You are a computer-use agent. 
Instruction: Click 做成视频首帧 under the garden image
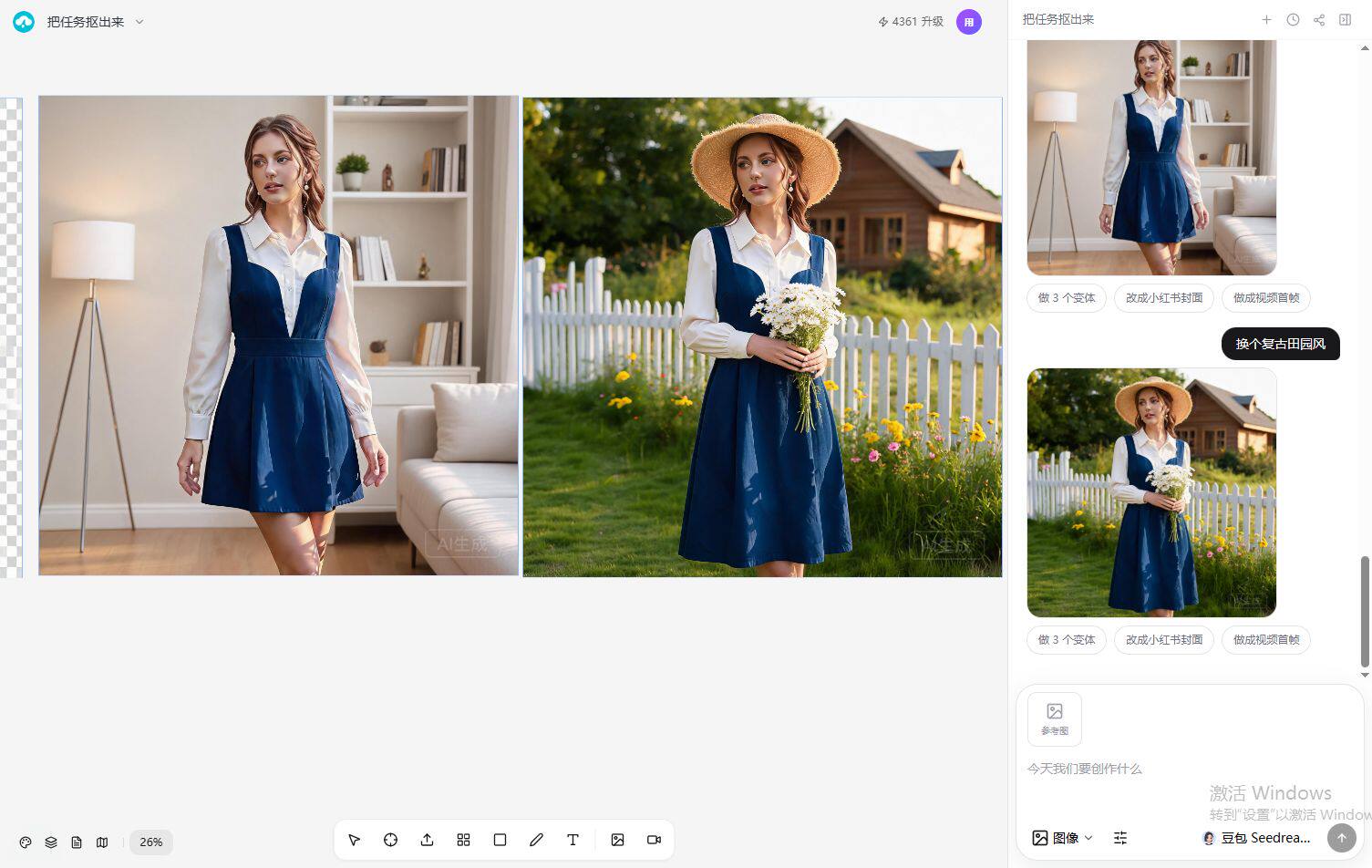point(1266,640)
